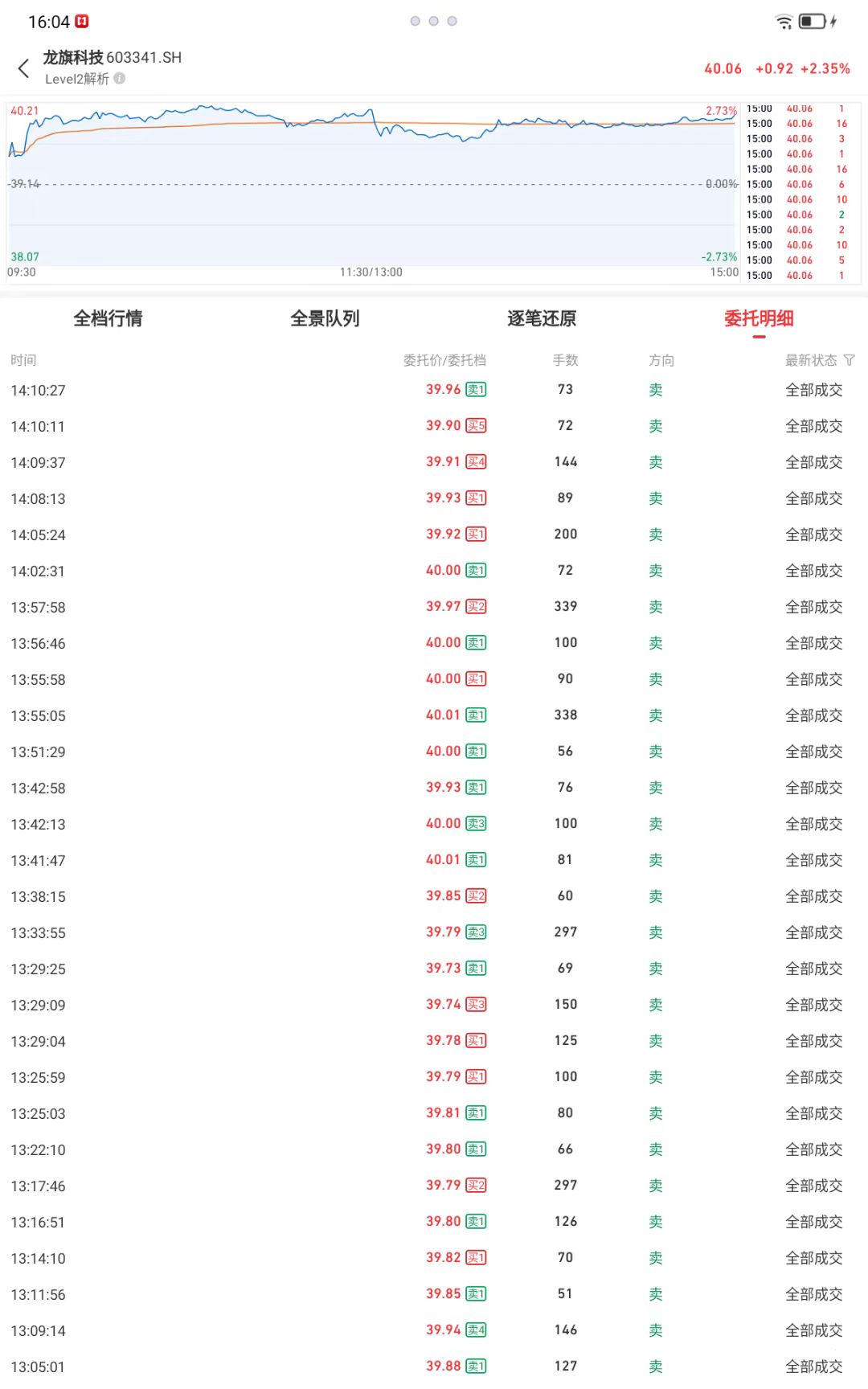Image resolution: width=868 pixels, height=1389 pixels.
Task: Tap the 卖4 level badge at 13:09:14
Action: click(476, 1330)
